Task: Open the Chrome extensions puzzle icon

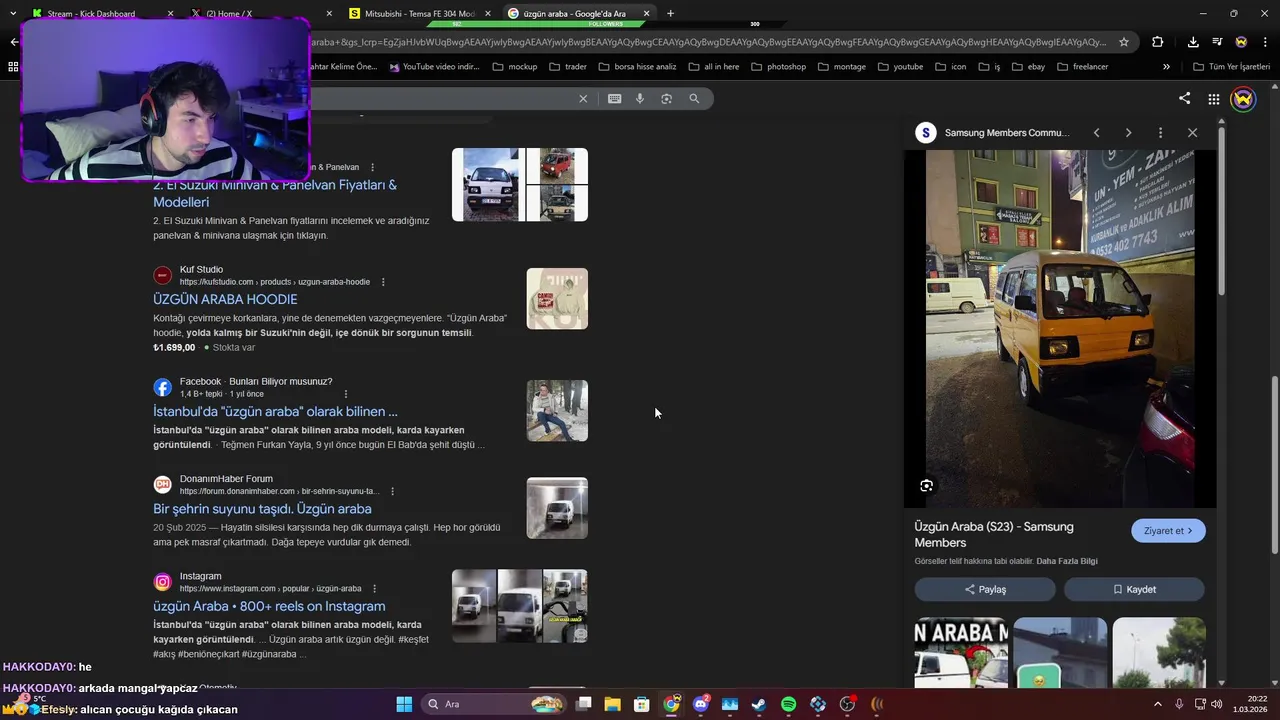Action: (1158, 42)
